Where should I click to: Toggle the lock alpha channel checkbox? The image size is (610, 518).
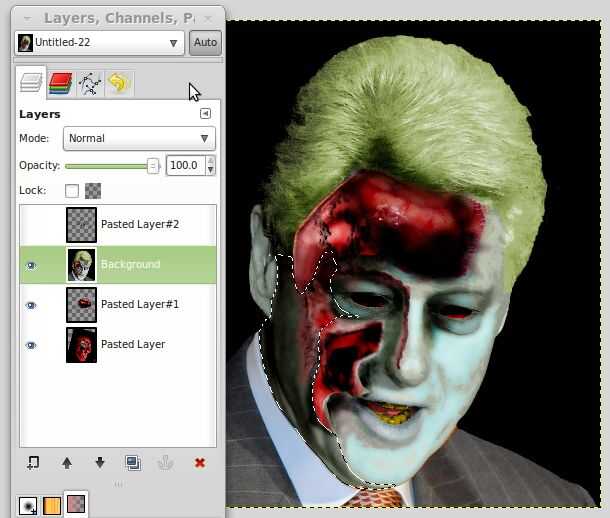pyautogui.click(x=93, y=191)
